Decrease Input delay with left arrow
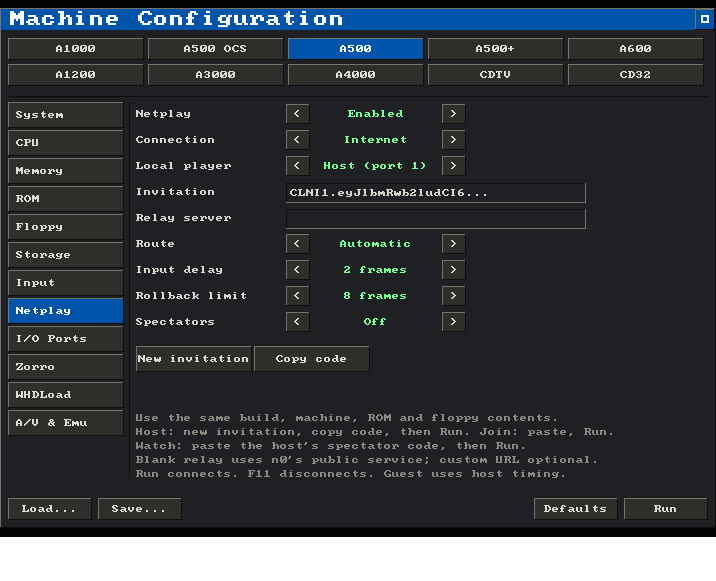 297,270
